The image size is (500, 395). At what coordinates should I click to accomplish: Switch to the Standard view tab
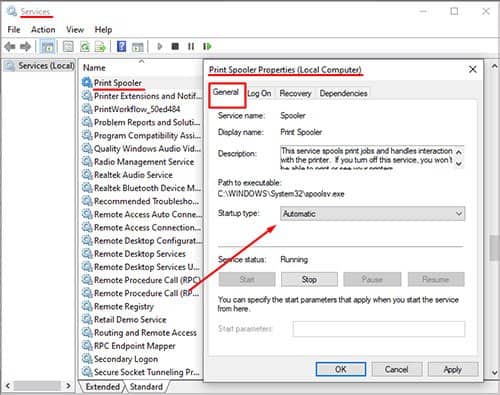[146, 387]
